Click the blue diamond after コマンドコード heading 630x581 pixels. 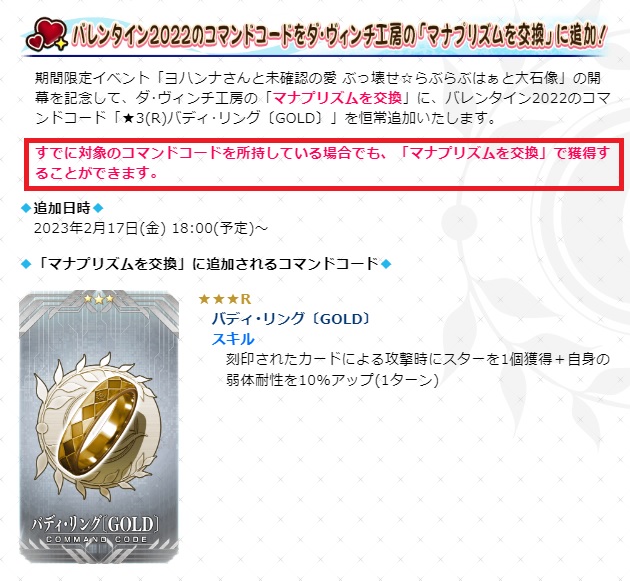(386, 264)
